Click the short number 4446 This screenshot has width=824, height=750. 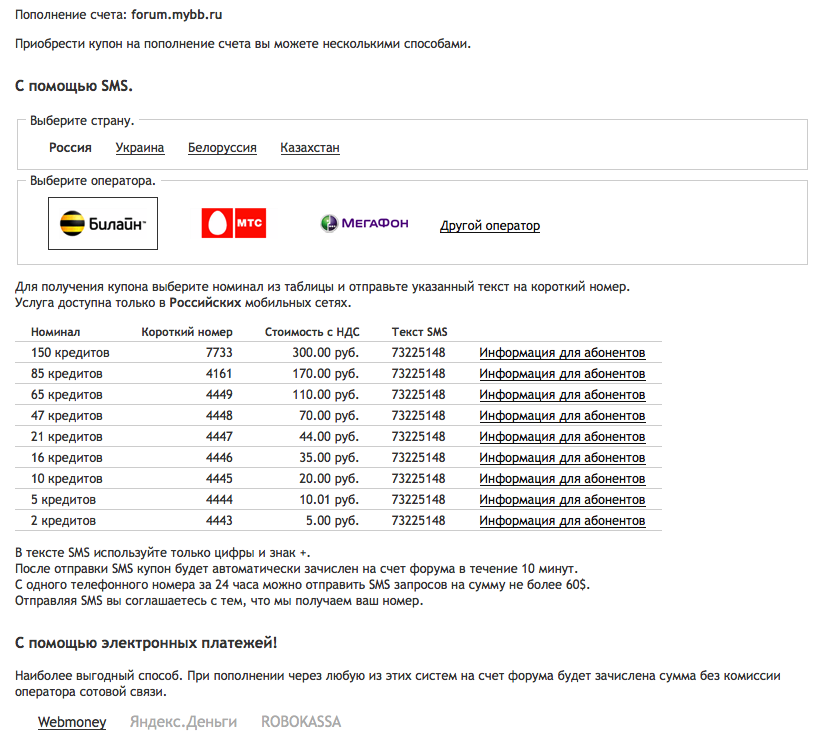tap(219, 458)
